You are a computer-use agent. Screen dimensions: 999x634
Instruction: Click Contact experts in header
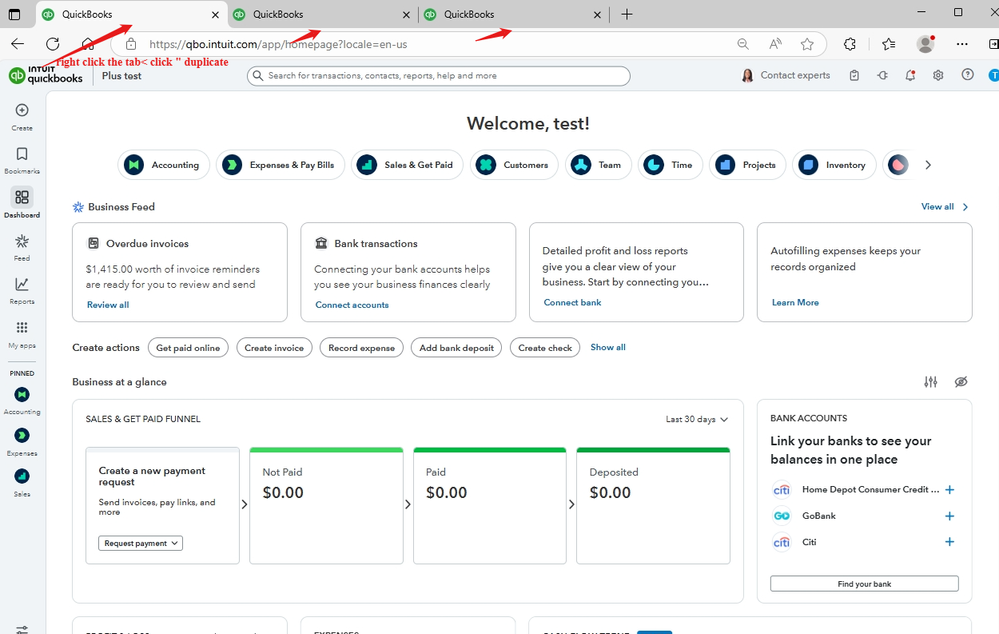pos(786,75)
